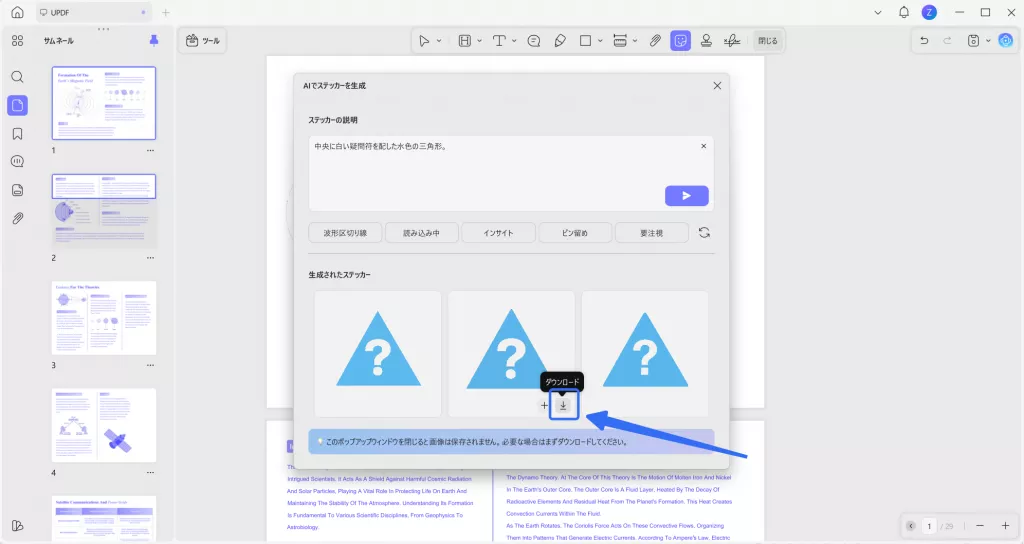Refresh the suggestion chips
1024x544 pixels.
pos(704,232)
